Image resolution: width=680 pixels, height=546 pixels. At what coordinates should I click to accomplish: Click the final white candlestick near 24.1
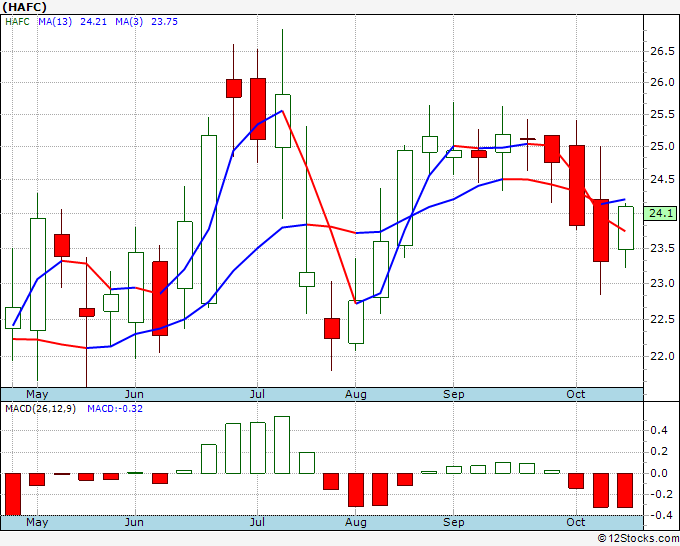point(626,228)
